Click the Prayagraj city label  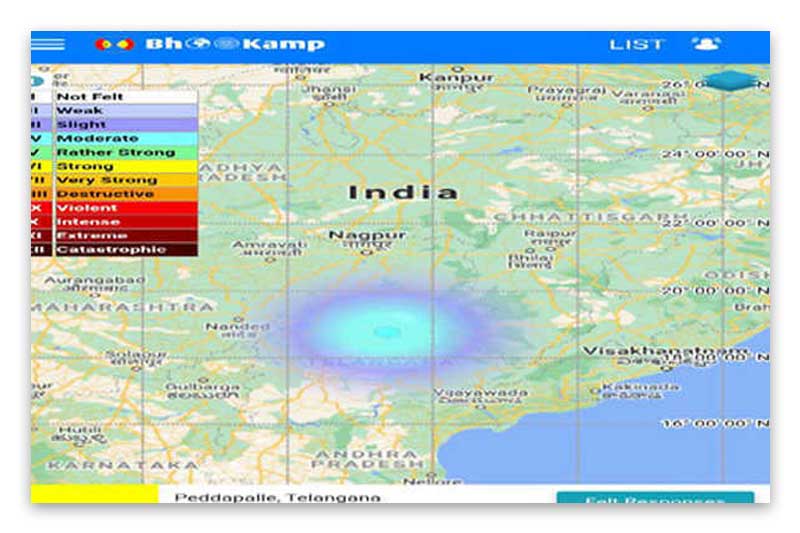coord(566,90)
